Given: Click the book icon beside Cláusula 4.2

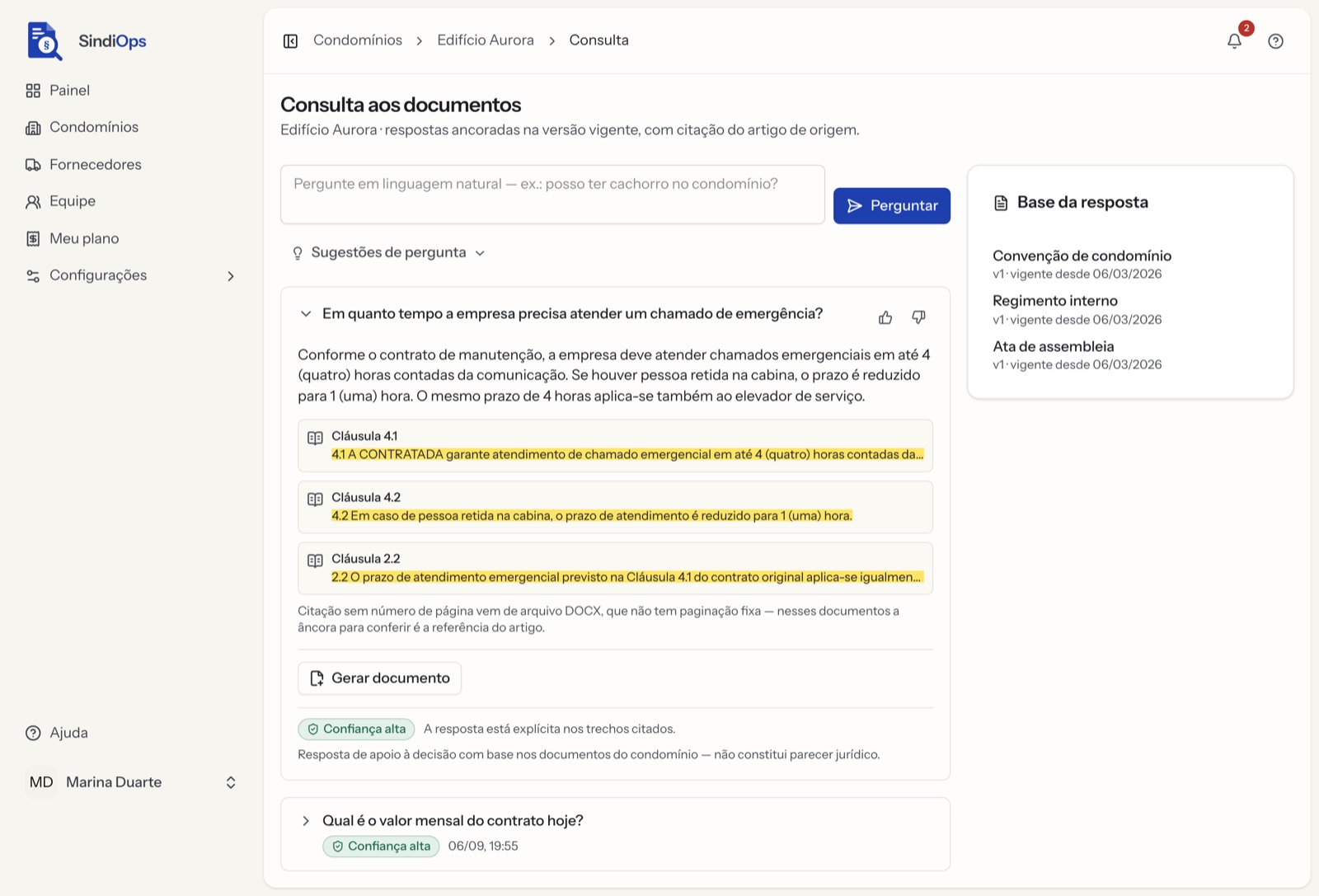Looking at the screenshot, I should [x=315, y=500].
